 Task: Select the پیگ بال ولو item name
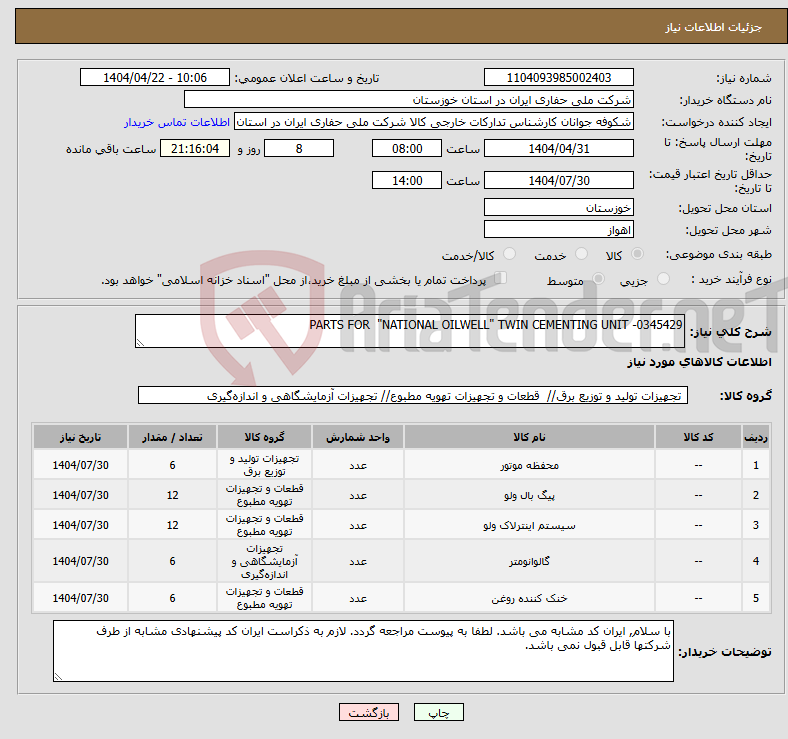click(529, 495)
